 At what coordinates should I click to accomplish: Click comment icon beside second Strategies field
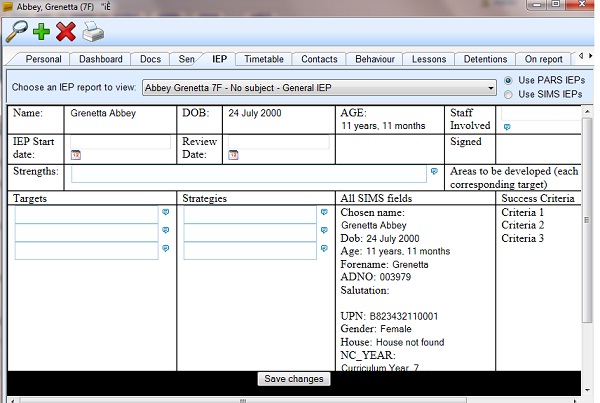(x=324, y=230)
